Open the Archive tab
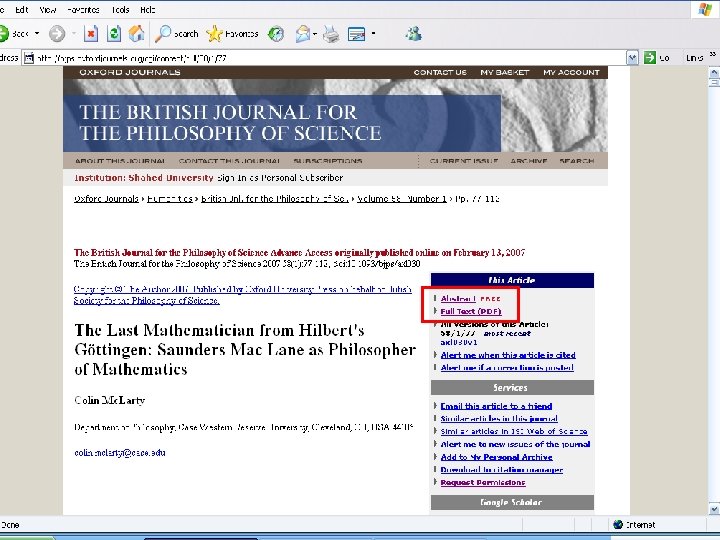 529,161
